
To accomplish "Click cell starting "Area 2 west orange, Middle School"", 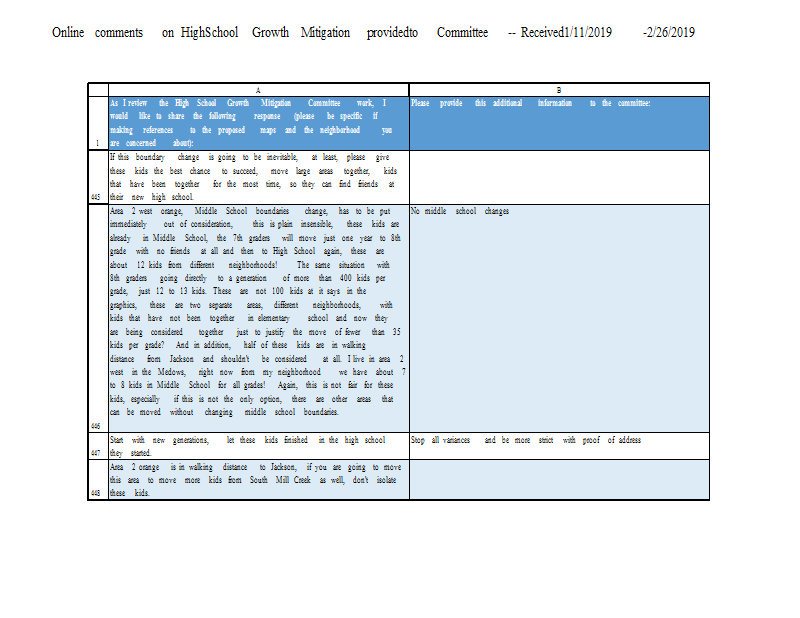I will pyautogui.click(x=259, y=318).
